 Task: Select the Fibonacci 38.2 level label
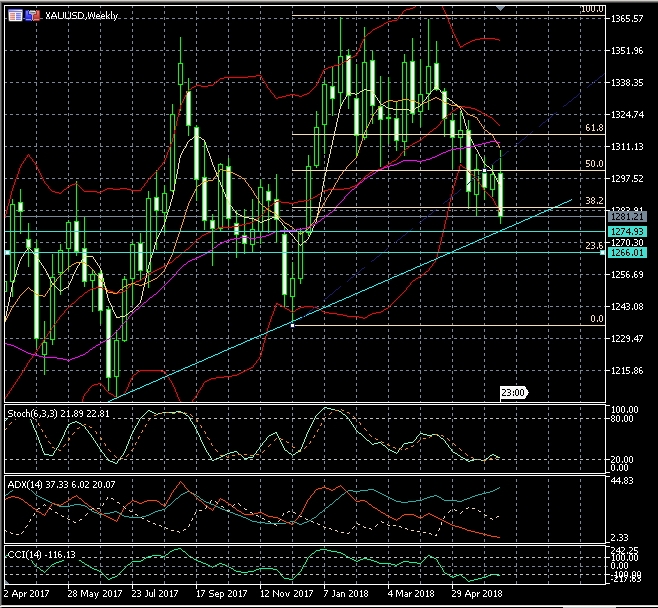coord(594,200)
